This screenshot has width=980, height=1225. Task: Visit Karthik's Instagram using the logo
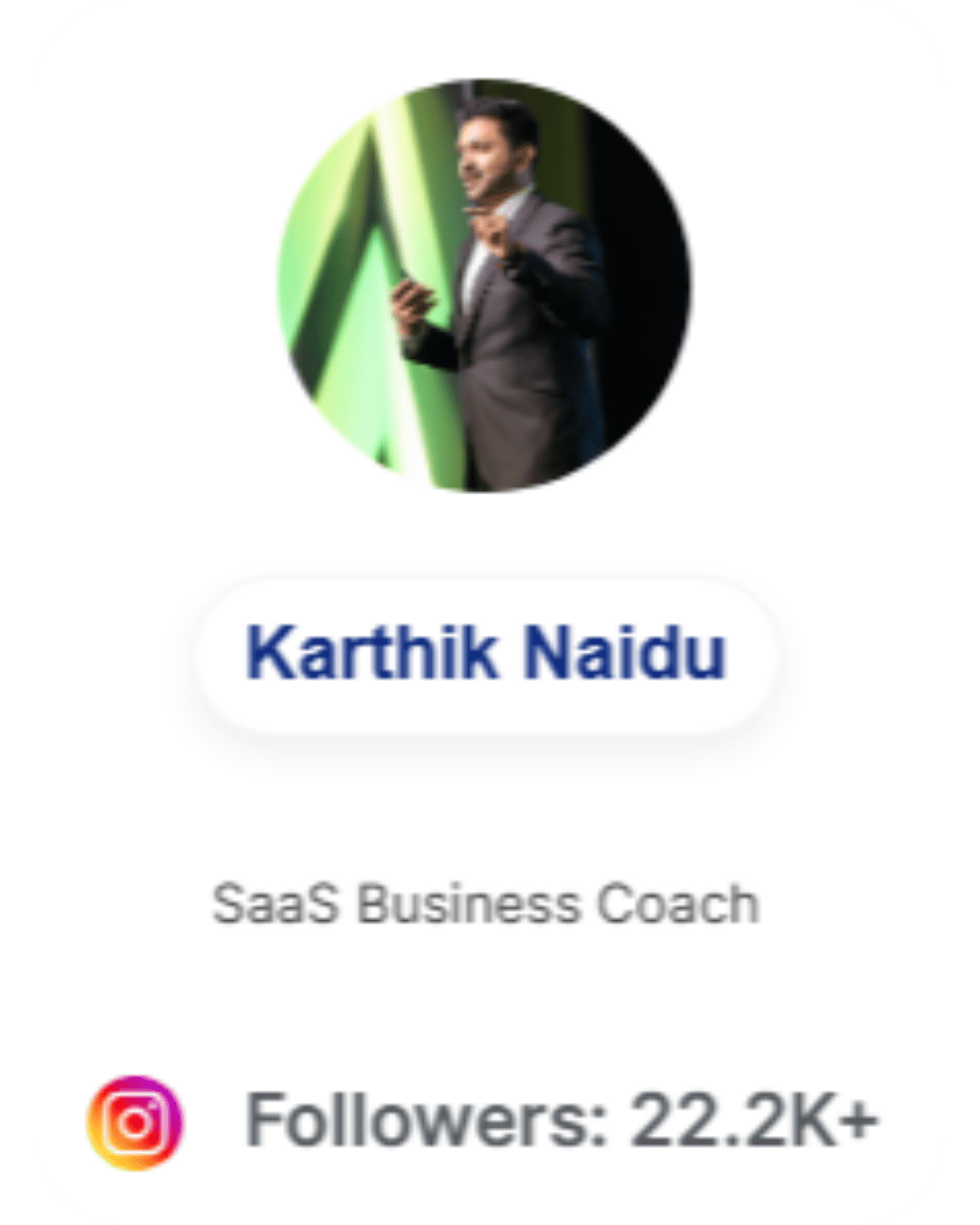click(x=134, y=1122)
